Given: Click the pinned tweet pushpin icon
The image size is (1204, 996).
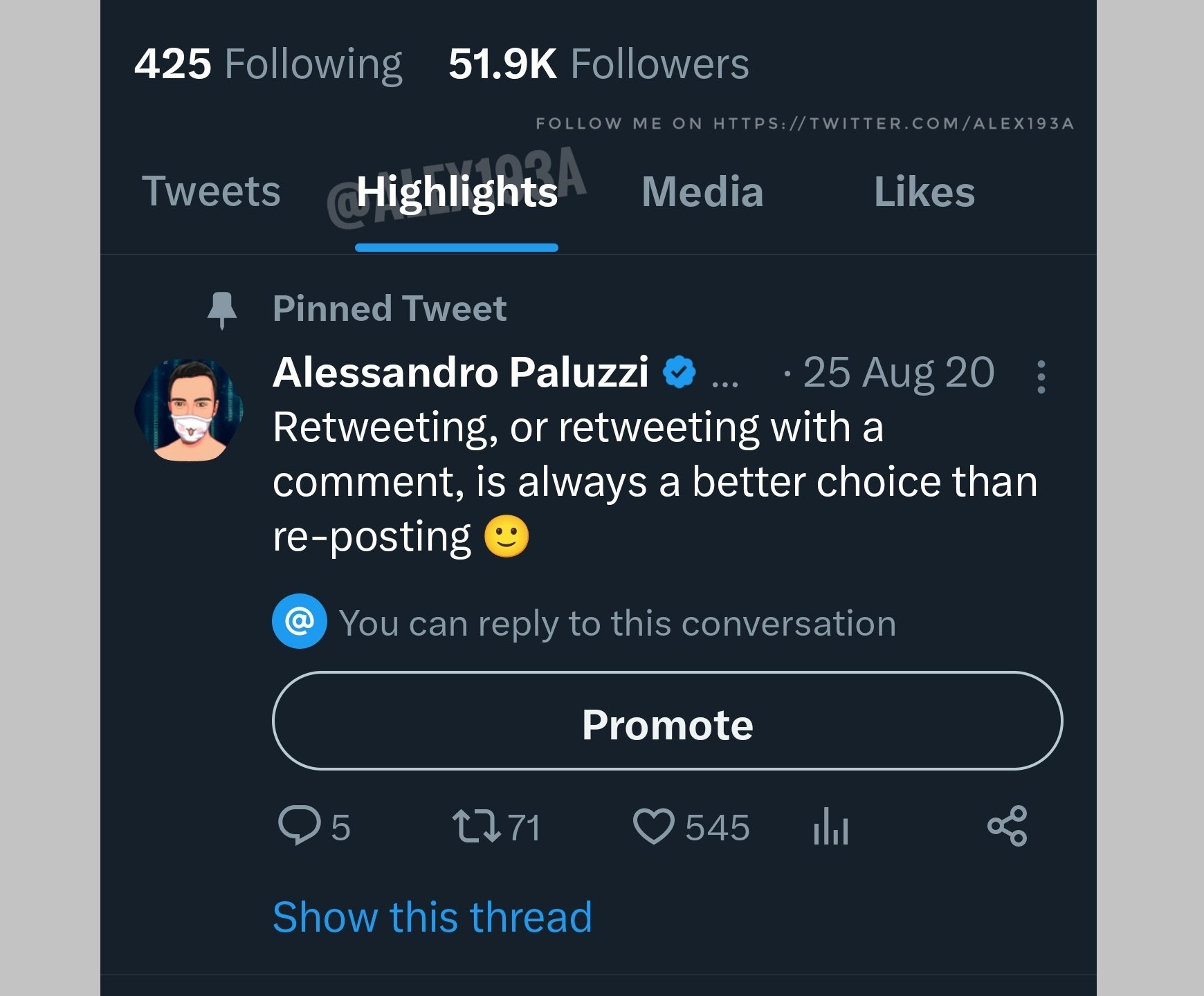Looking at the screenshot, I should (x=222, y=310).
